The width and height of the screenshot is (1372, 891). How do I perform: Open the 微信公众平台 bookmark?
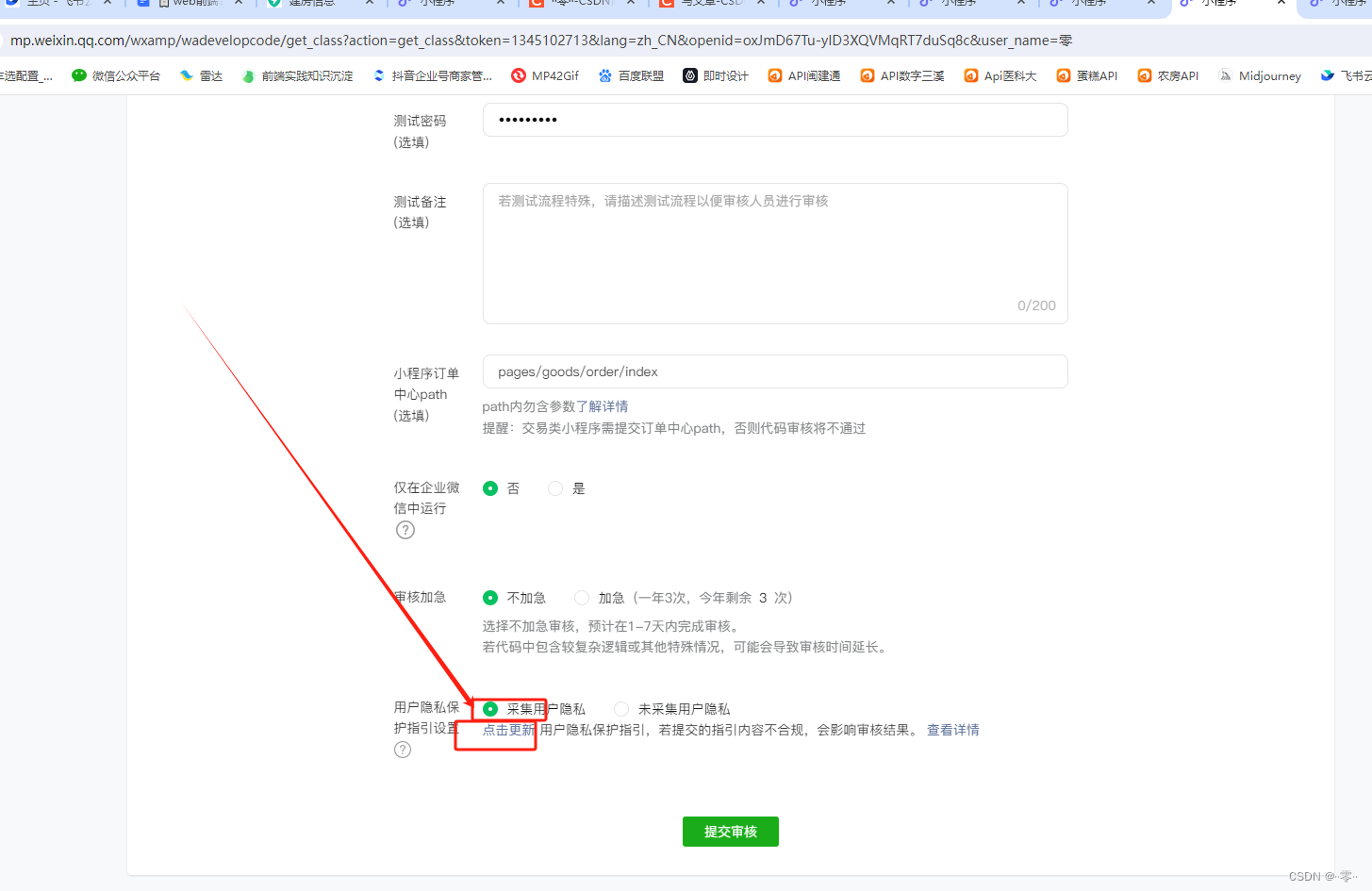(116, 75)
